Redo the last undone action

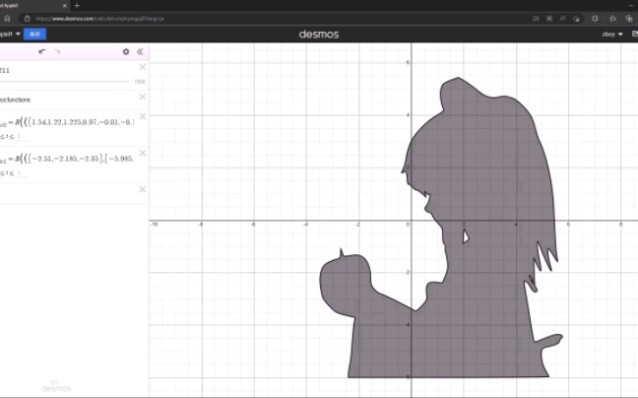pos(57,52)
